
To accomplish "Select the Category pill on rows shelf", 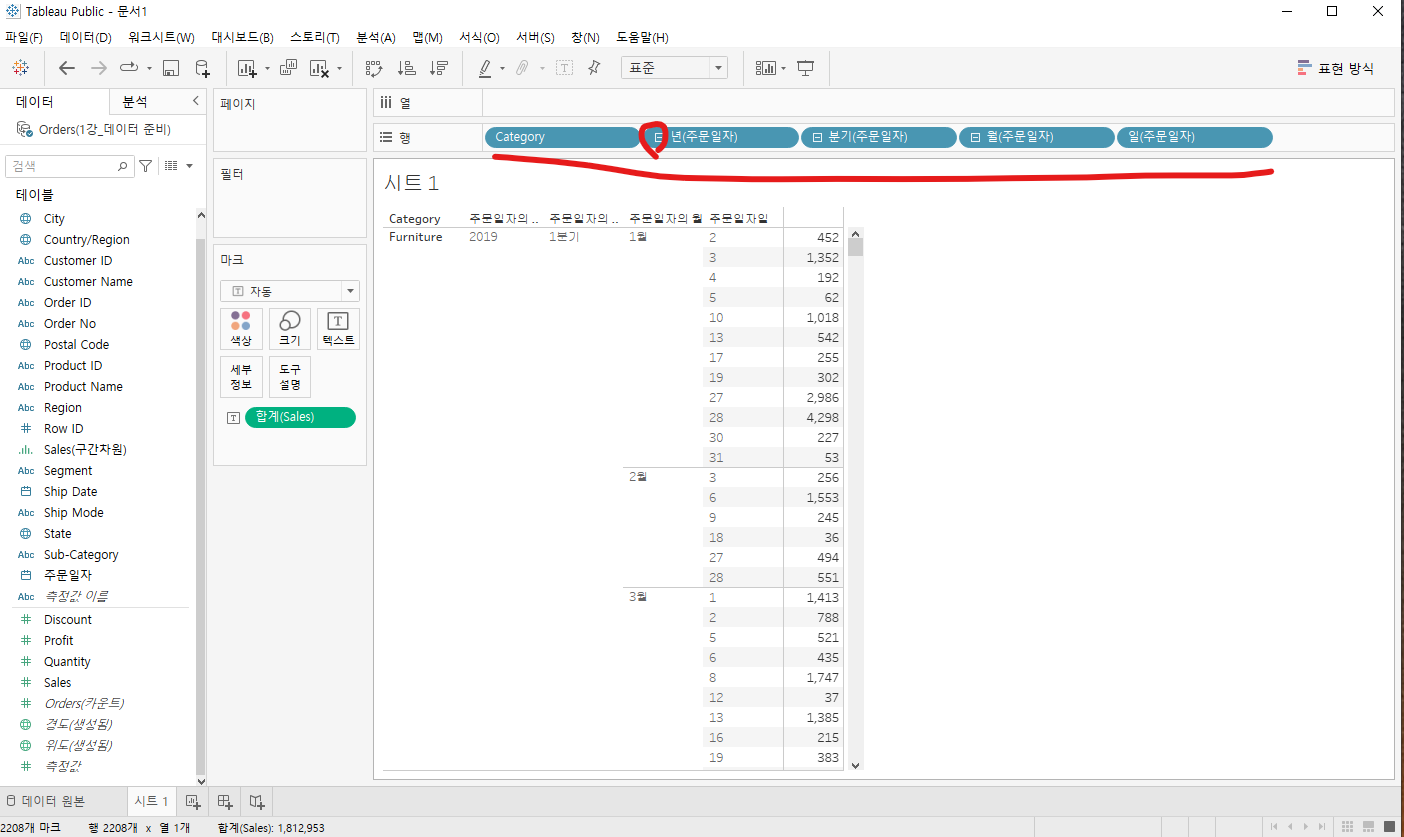I will point(561,137).
